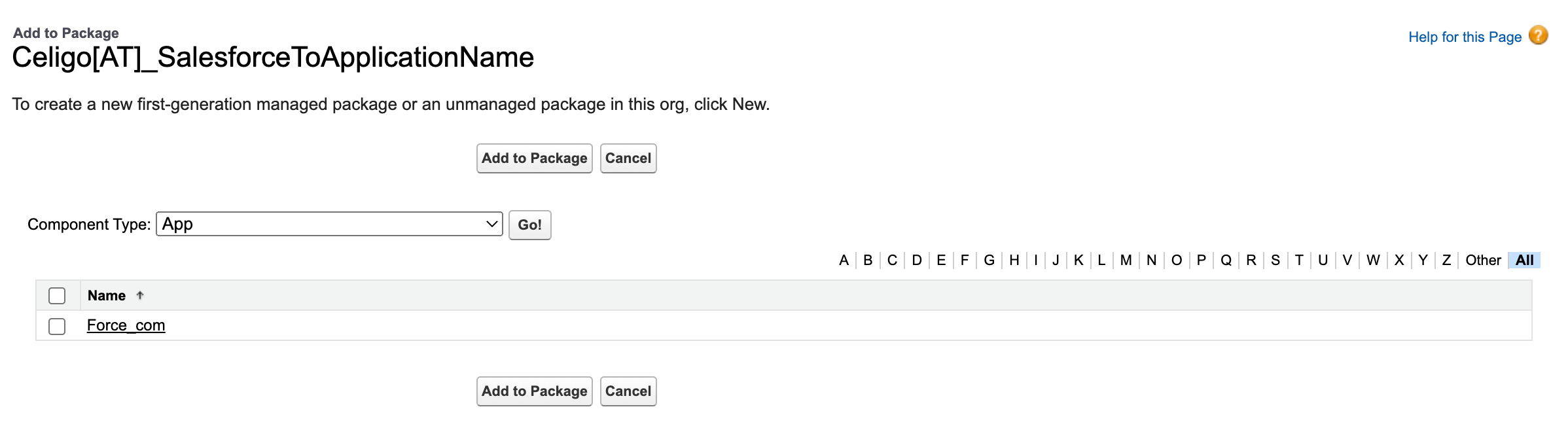Sort by the Name column arrow
Screen dimensions: 1568x428
[x=140, y=296]
